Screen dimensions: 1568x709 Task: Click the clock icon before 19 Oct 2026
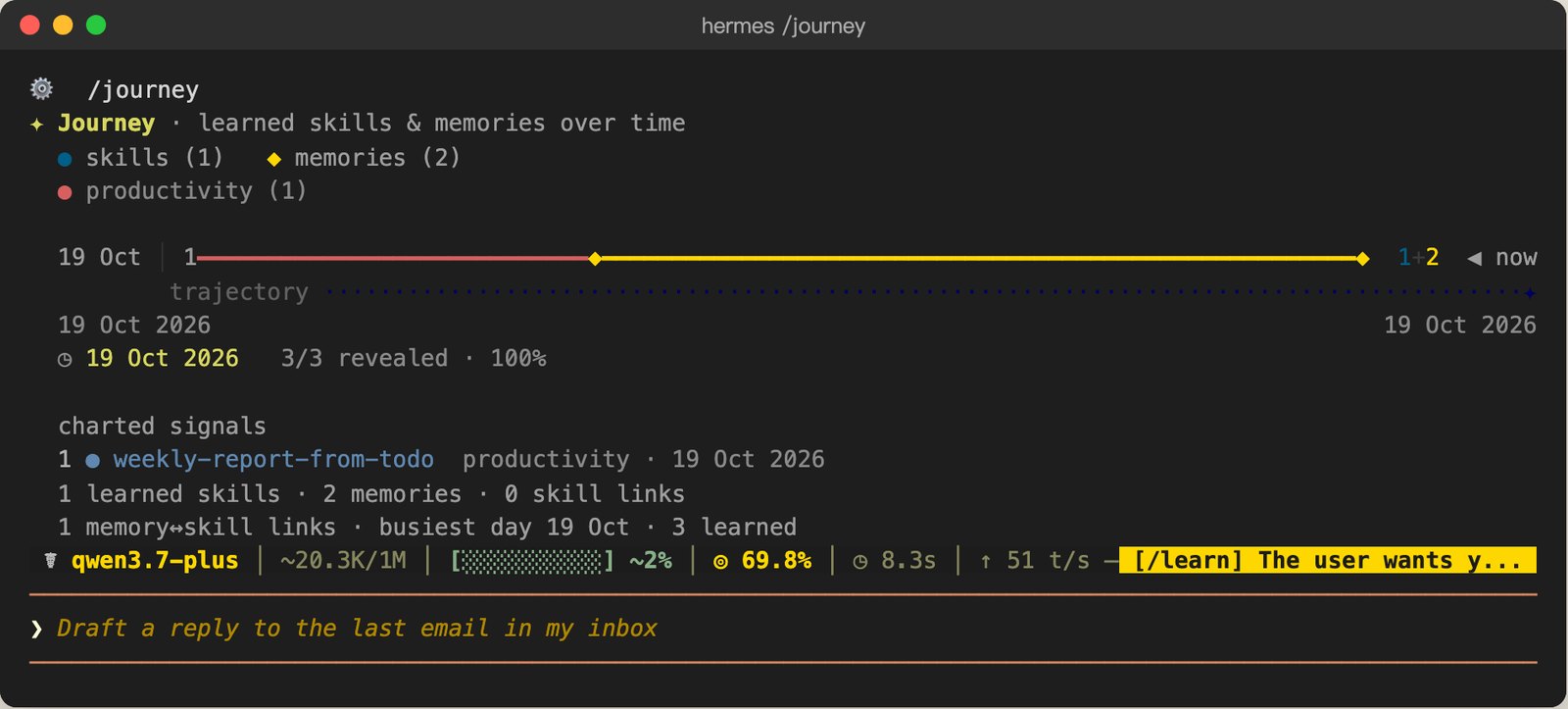pos(65,360)
